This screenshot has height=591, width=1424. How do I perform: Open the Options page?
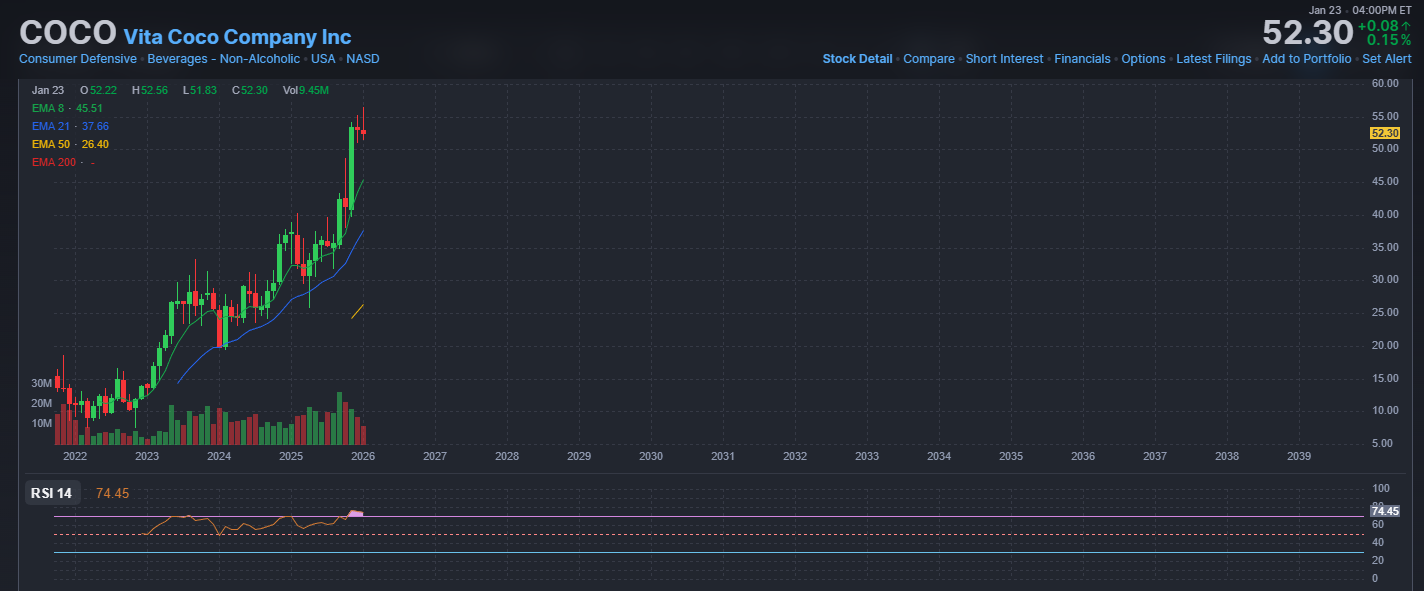(x=1143, y=59)
